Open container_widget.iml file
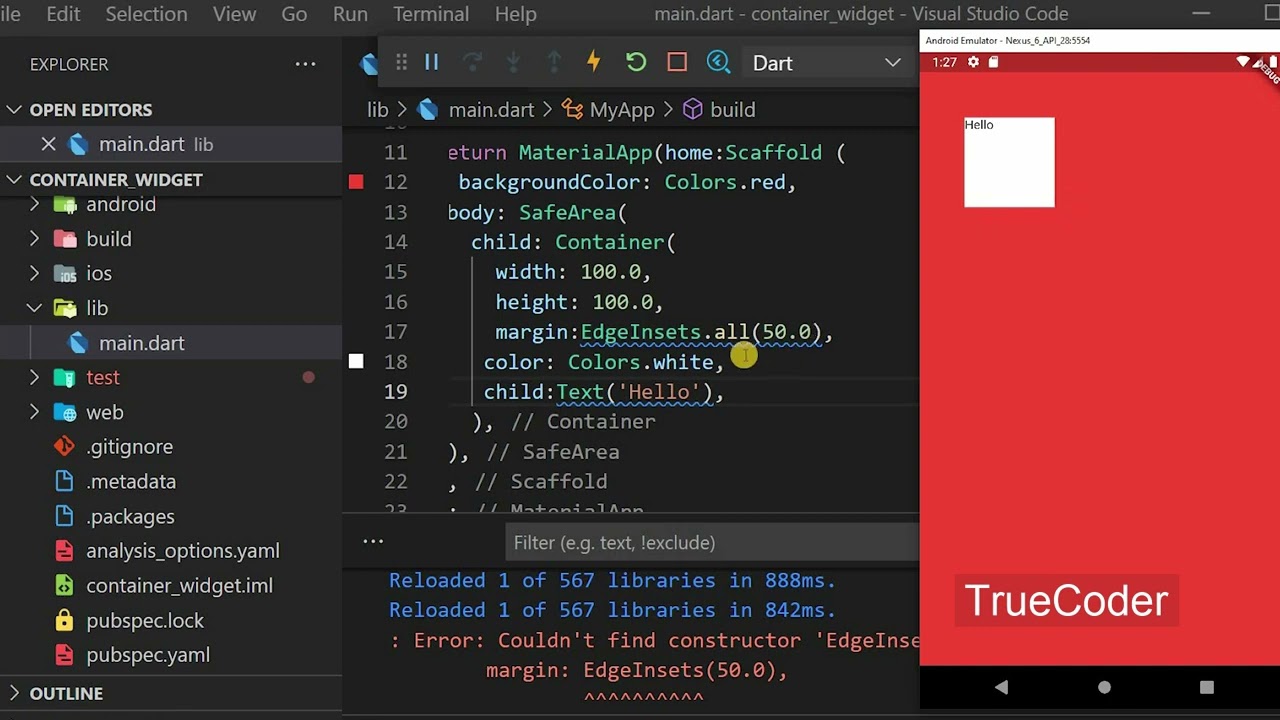The height and width of the screenshot is (720, 1280). point(179,586)
